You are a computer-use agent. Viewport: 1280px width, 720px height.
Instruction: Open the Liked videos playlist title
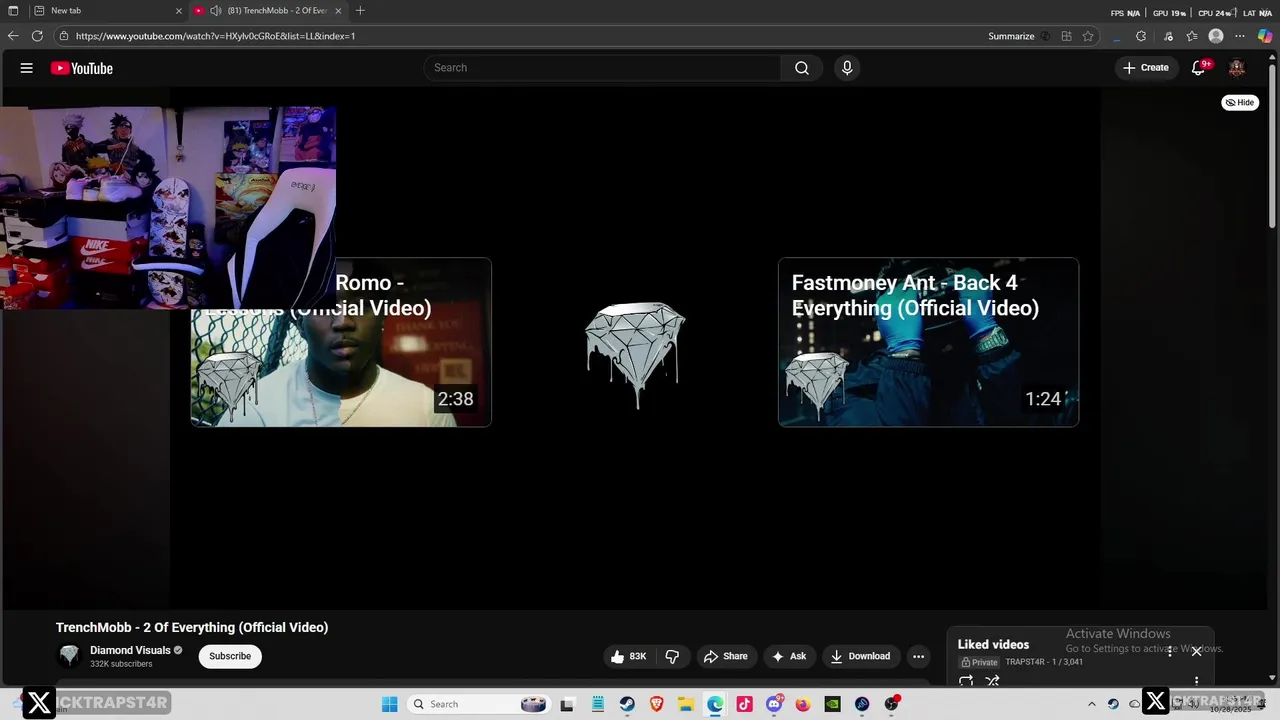pyautogui.click(x=993, y=644)
